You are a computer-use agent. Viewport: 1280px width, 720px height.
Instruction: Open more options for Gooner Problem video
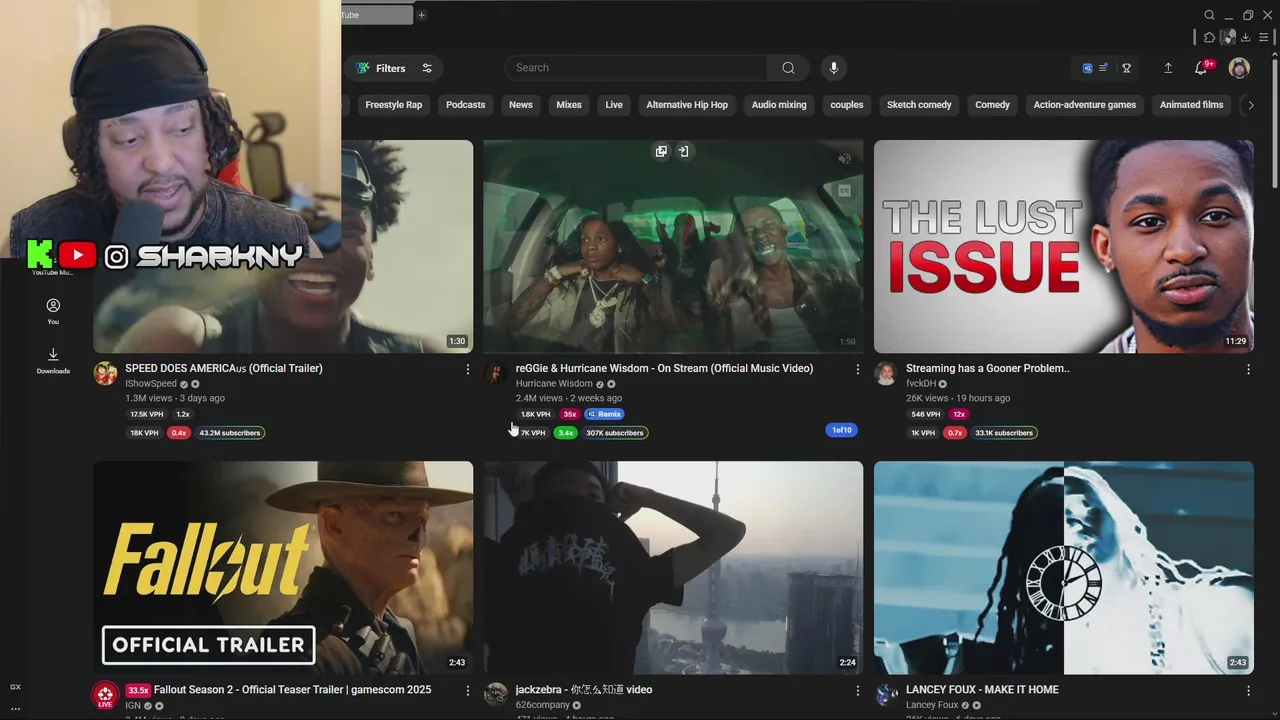(1248, 369)
